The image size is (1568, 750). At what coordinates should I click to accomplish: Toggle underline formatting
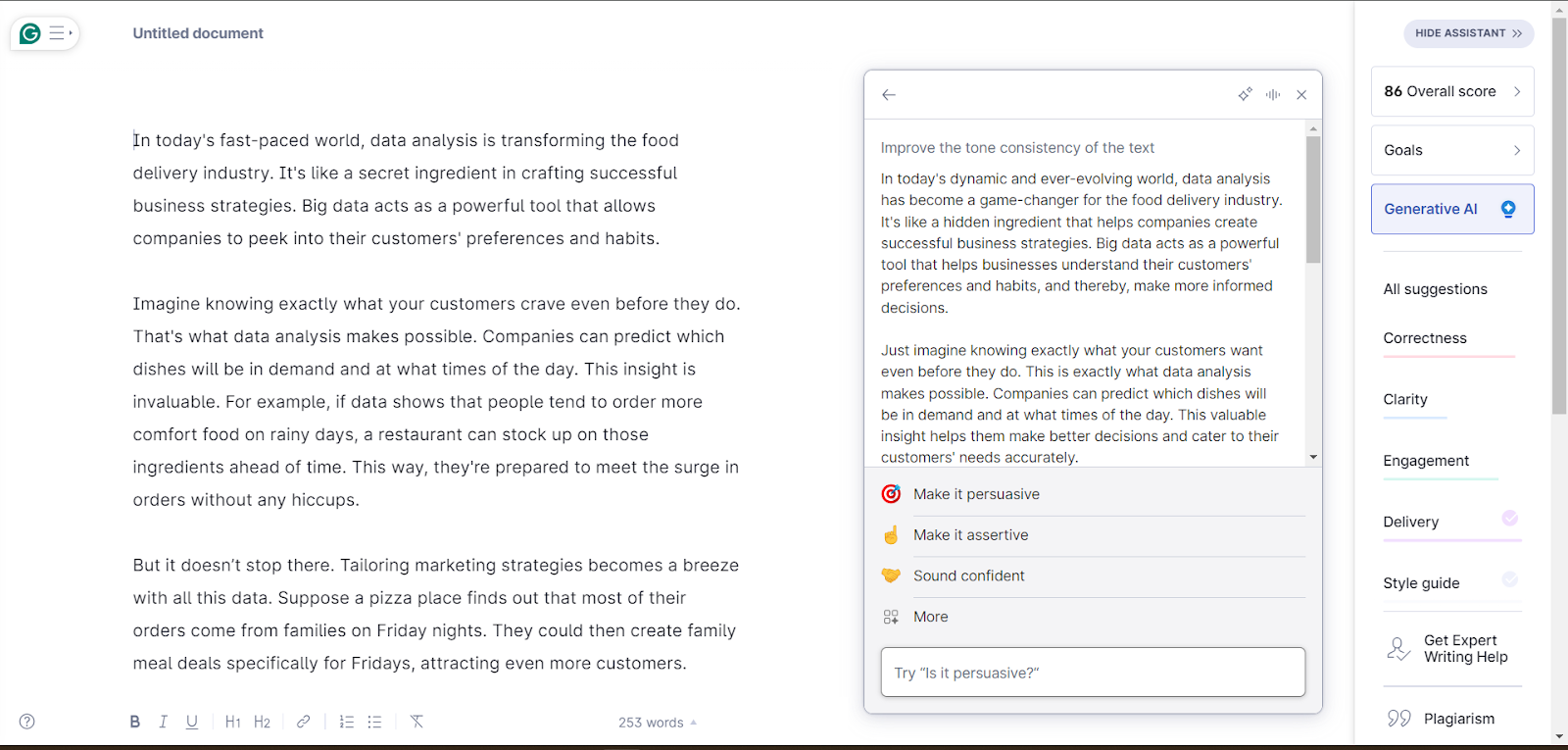[x=192, y=722]
